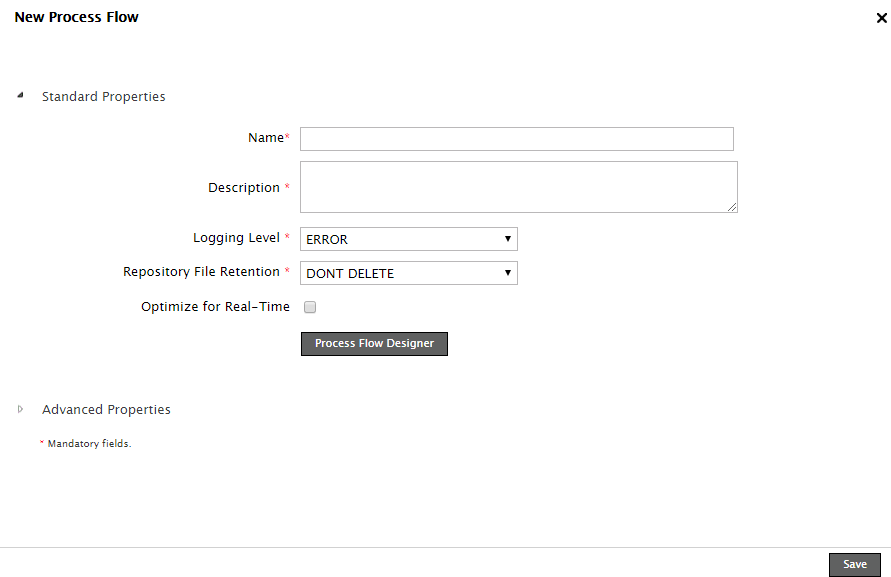Click the Optimize for Real-Time label
Image resolution: width=891 pixels, height=577 pixels.
click(x=215, y=307)
